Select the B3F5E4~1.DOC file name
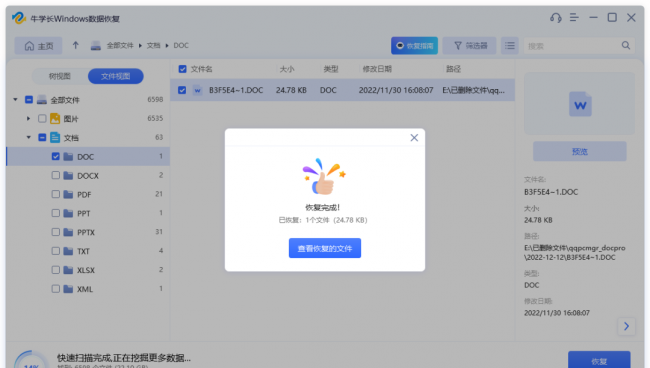This screenshot has width=650, height=368. (236, 90)
